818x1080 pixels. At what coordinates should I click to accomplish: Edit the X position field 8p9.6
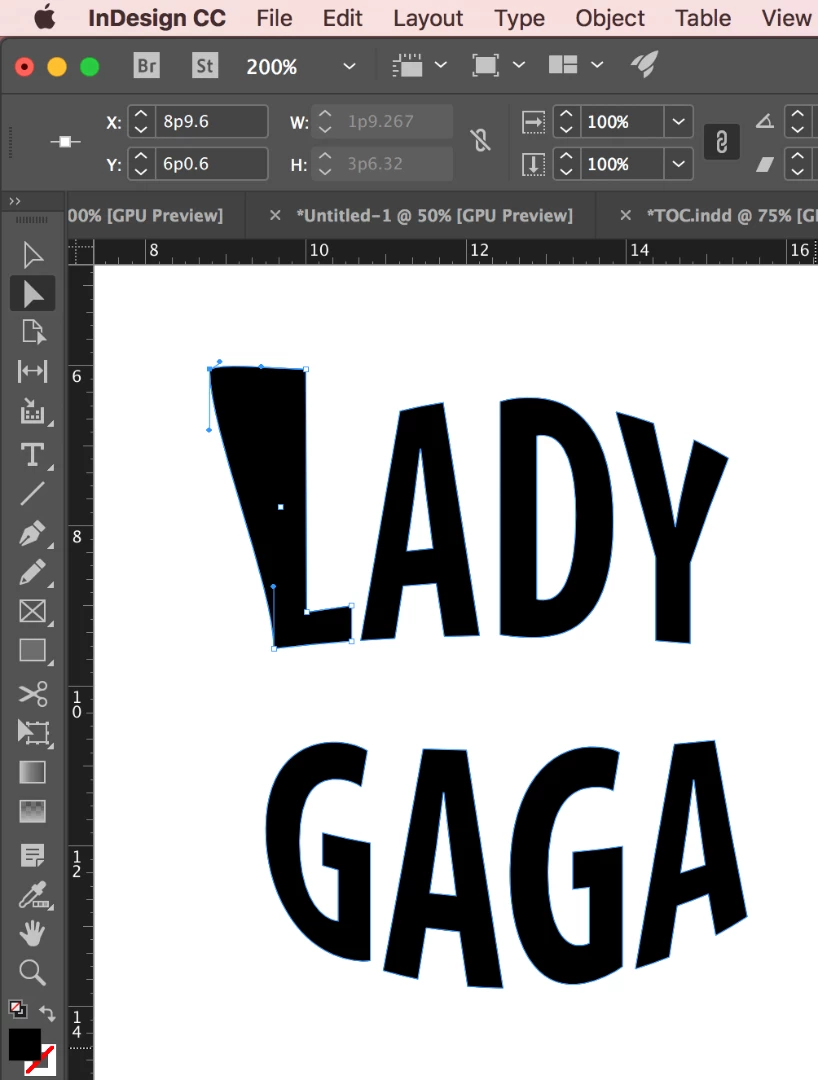[x=211, y=122]
